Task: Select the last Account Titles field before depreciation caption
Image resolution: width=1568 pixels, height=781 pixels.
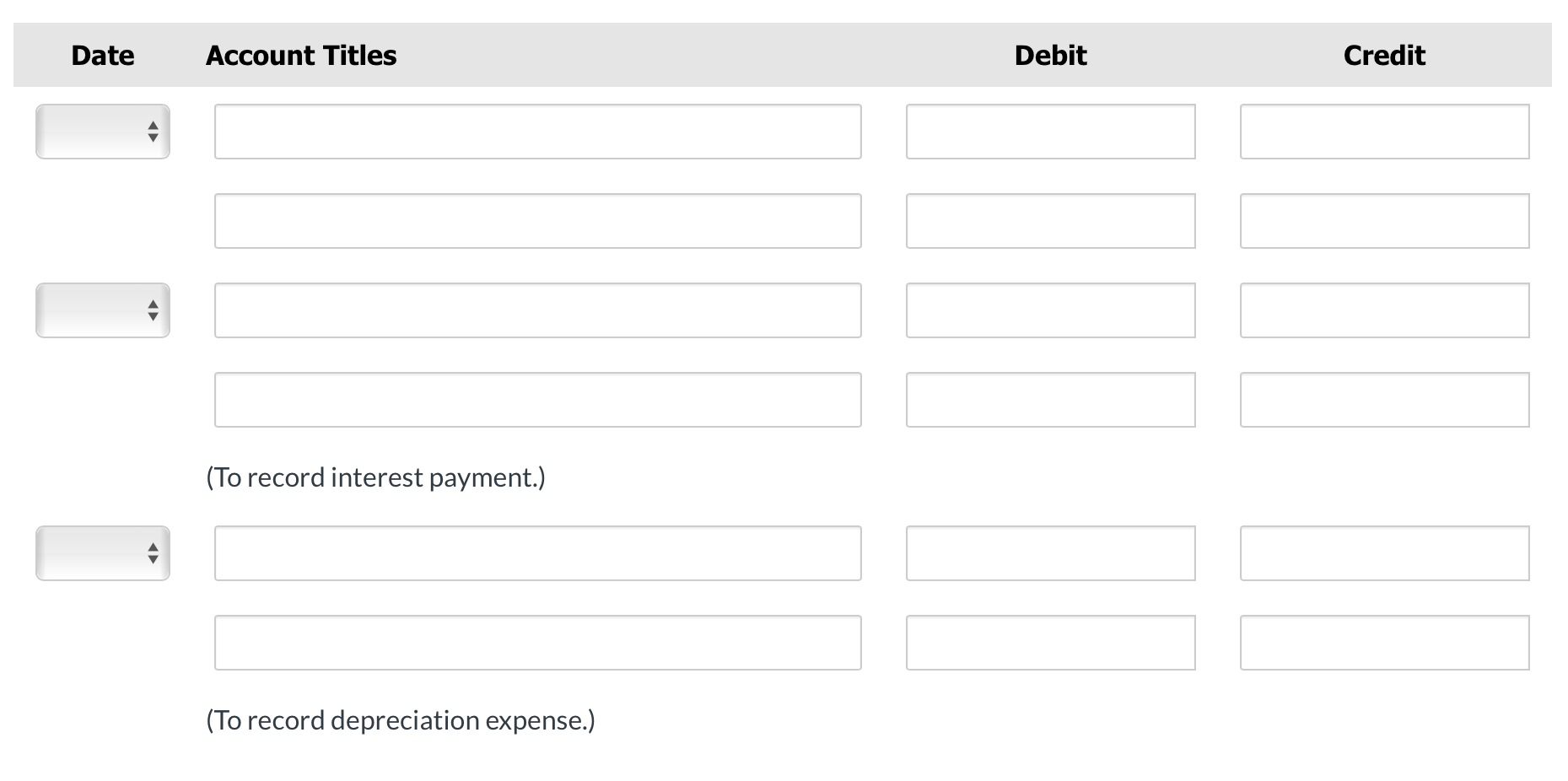Action: [x=536, y=642]
